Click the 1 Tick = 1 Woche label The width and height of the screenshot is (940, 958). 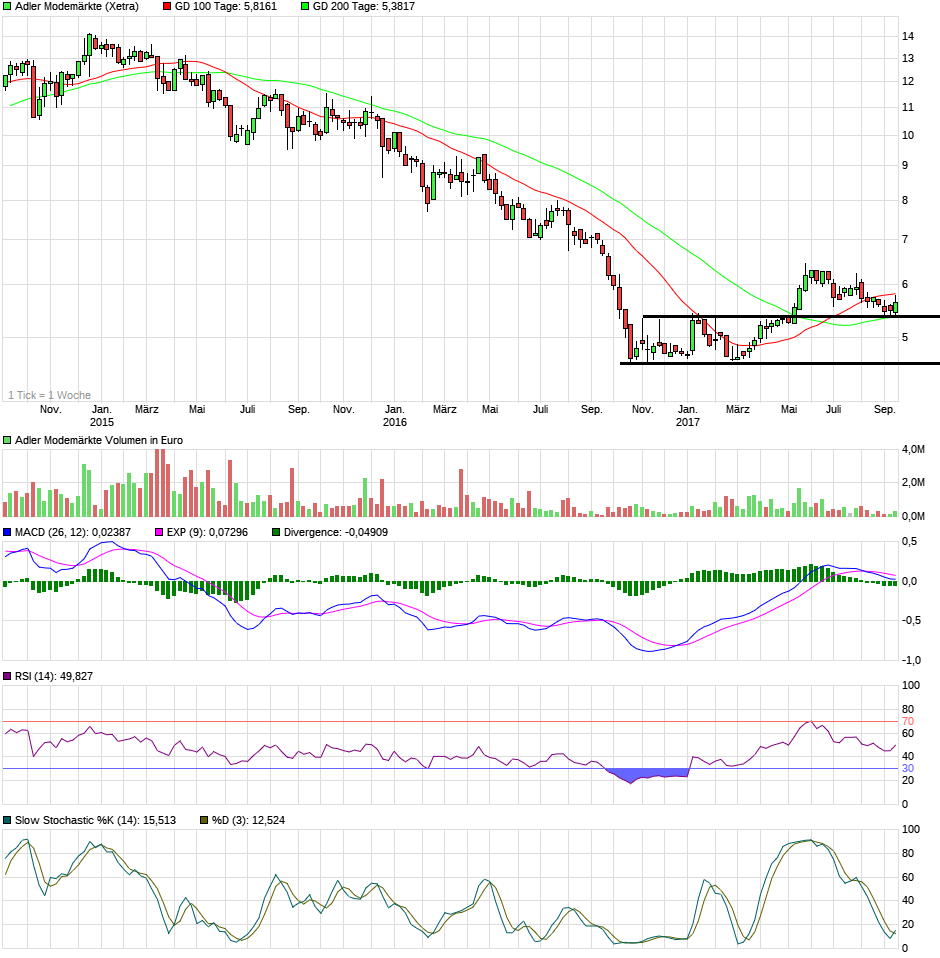point(52,395)
